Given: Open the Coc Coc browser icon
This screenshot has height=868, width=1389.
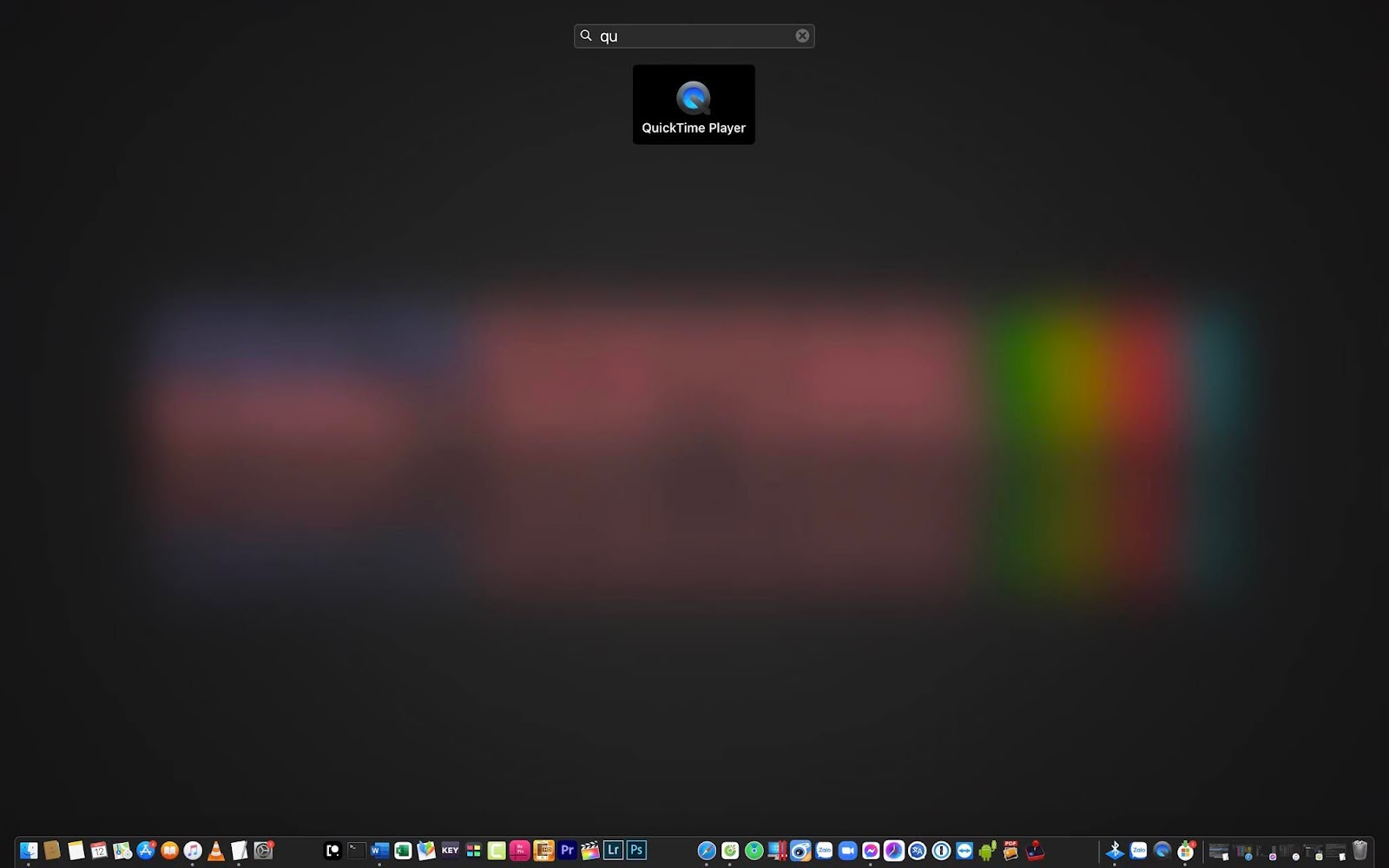Looking at the screenshot, I should coord(730,851).
